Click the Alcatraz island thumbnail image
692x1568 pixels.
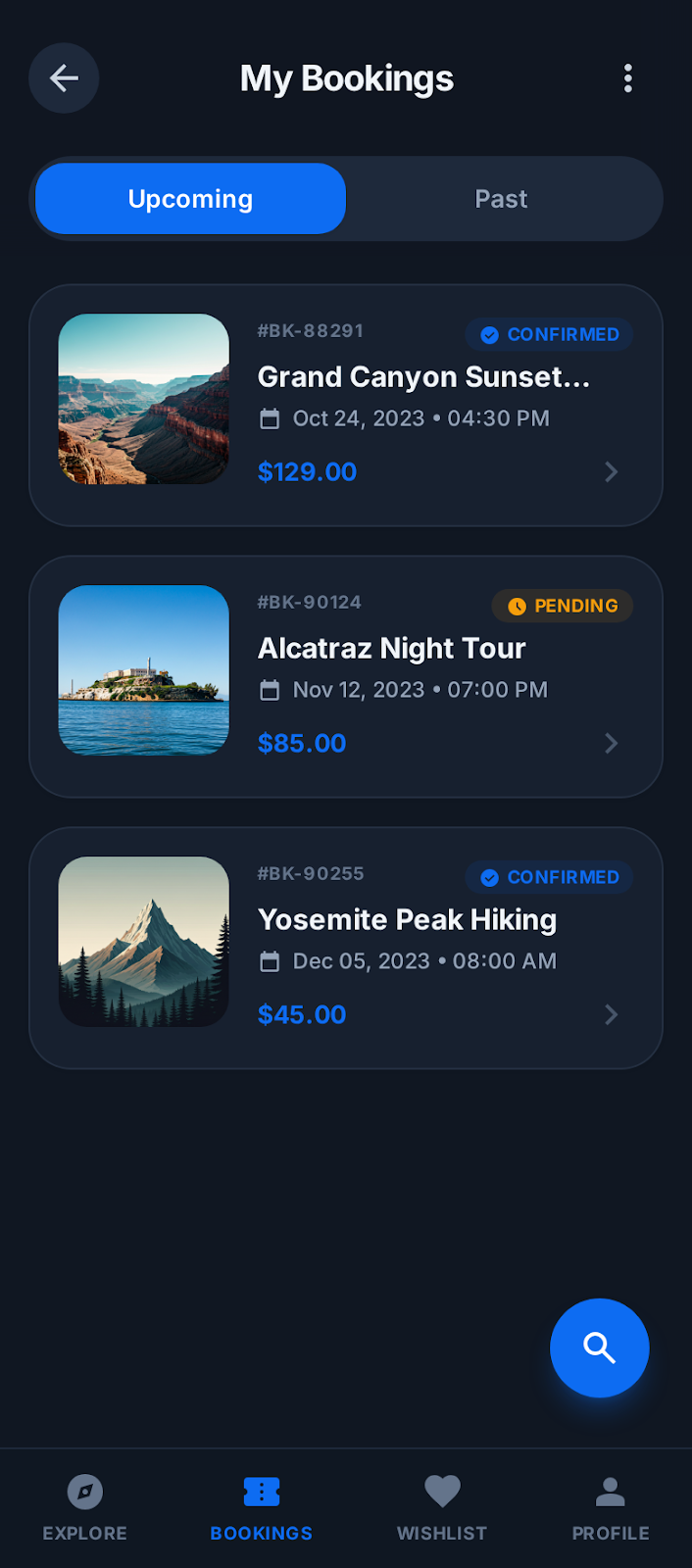pos(144,670)
